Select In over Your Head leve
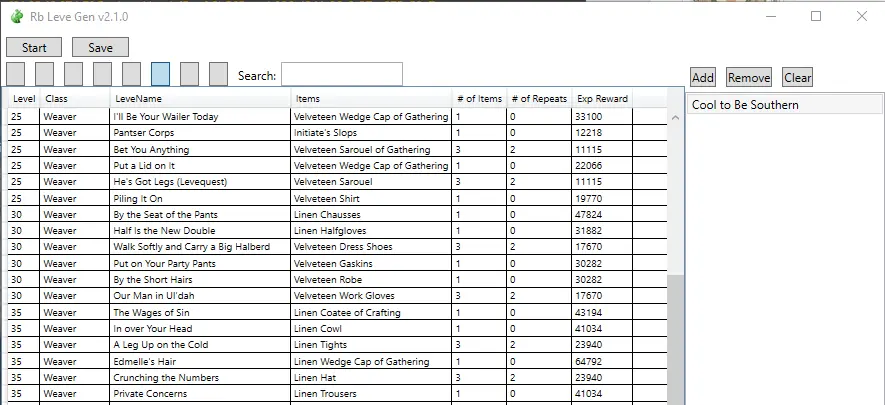Screen dimensions: 885x405 (x=337, y=328)
